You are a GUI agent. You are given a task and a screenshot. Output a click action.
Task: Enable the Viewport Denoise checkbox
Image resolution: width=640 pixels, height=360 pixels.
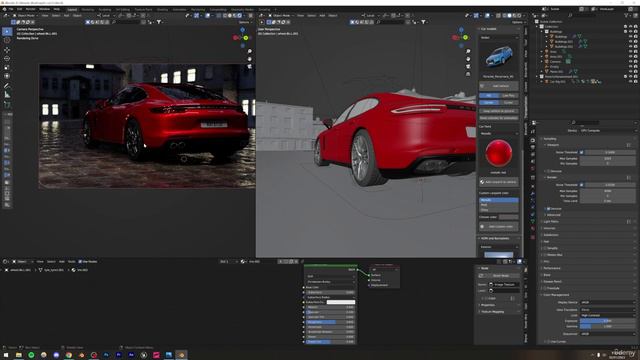pos(548,171)
